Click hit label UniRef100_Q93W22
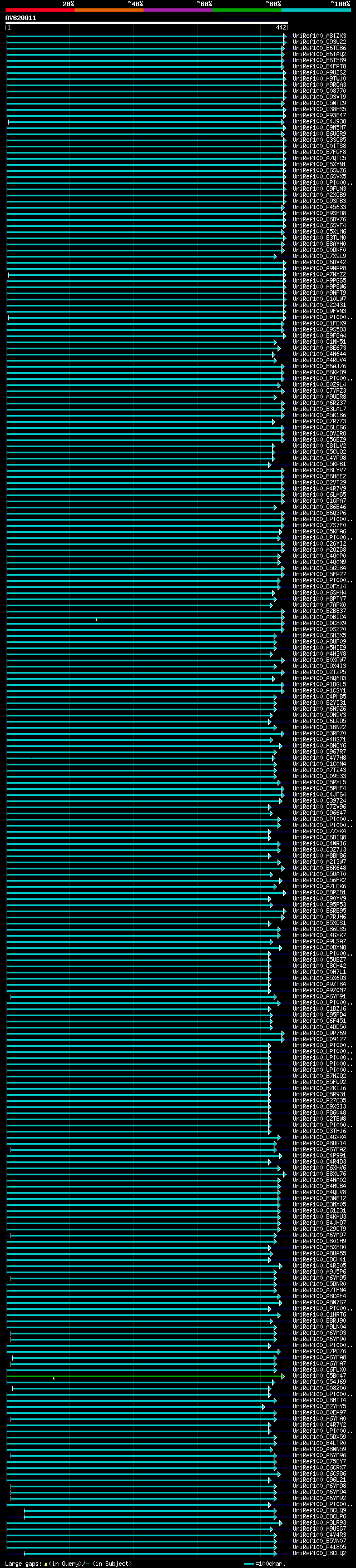 click(x=319, y=42)
